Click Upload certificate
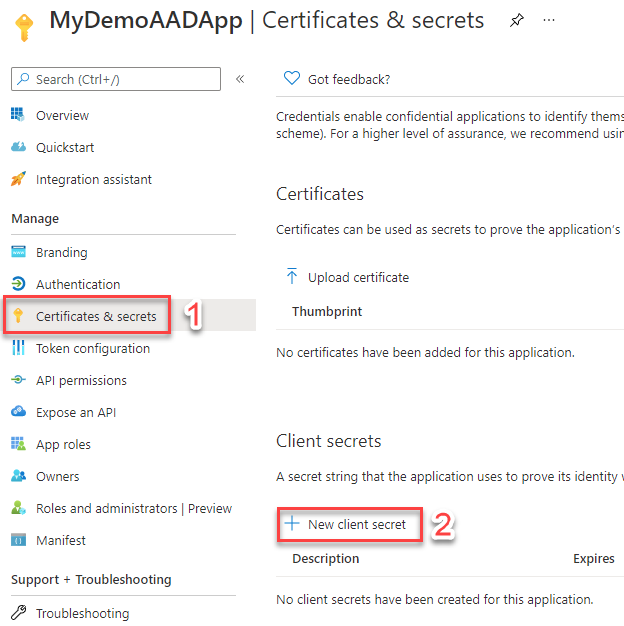Image resolution: width=624 pixels, height=626 pixels. [359, 277]
